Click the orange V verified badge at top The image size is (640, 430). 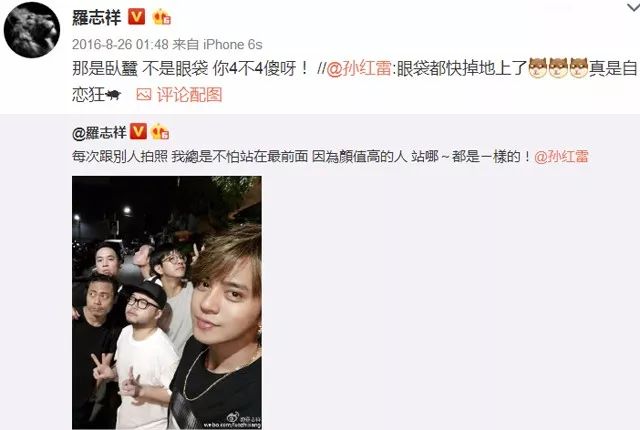point(137,17)
